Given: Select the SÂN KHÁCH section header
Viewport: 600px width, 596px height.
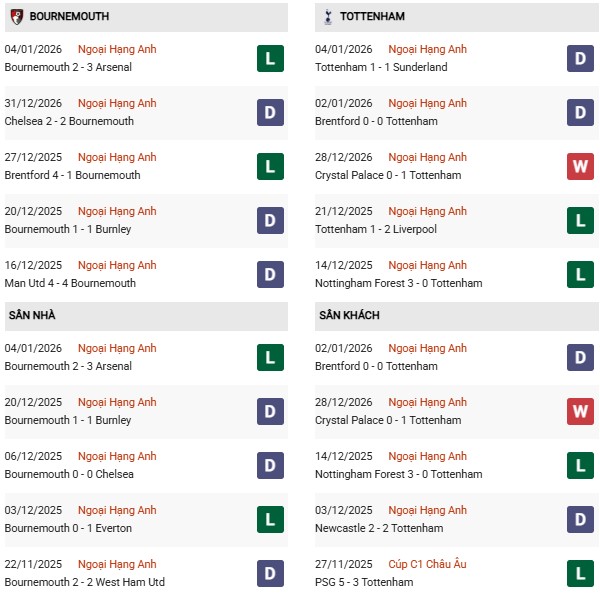Looking at the screenshot, I should [x=349, y=315].
